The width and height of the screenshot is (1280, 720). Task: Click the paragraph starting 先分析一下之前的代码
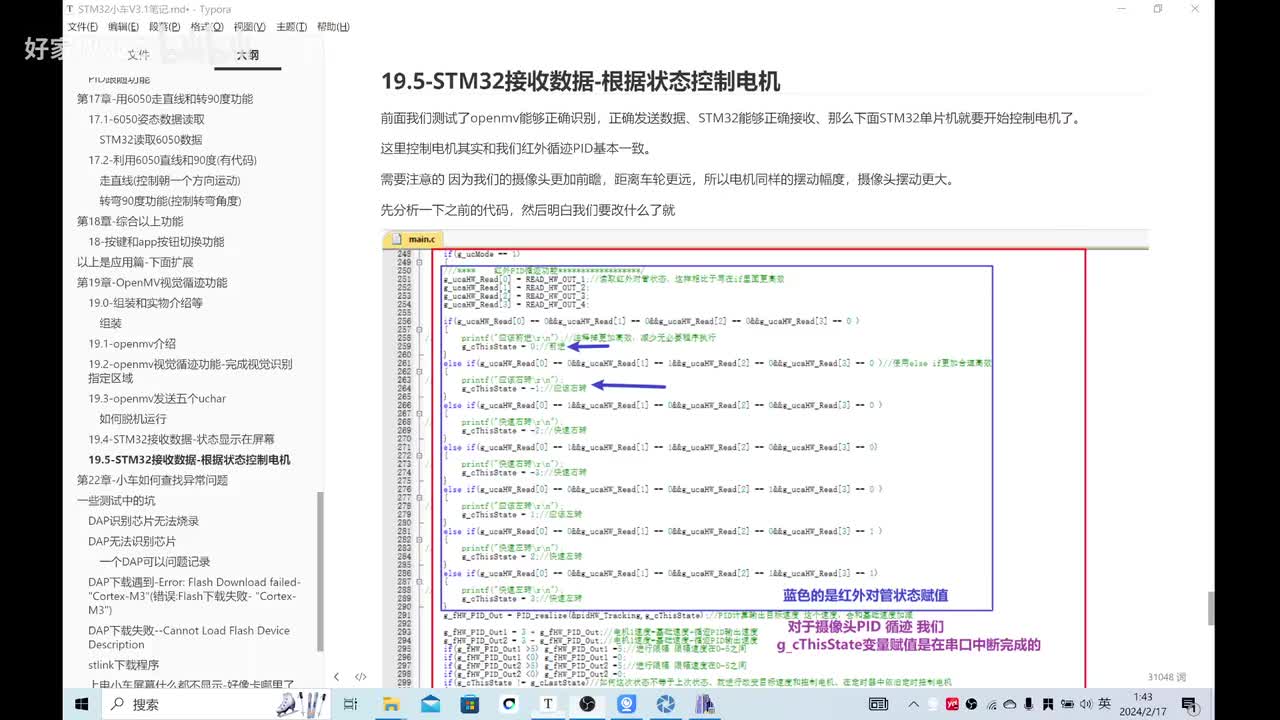pyautogui.click(x=528, y=210)
